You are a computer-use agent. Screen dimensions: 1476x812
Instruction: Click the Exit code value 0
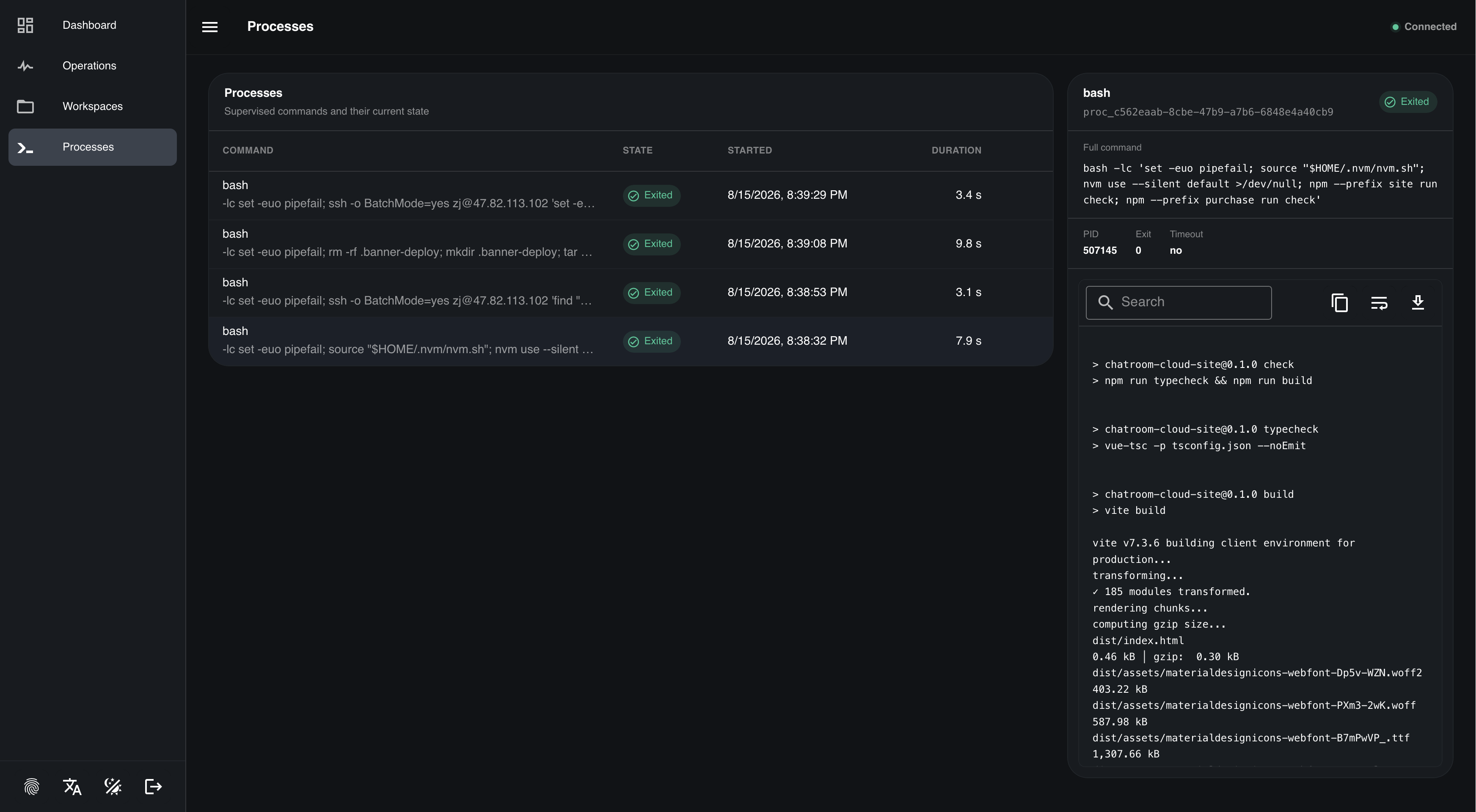click(x=1138, y=251)
